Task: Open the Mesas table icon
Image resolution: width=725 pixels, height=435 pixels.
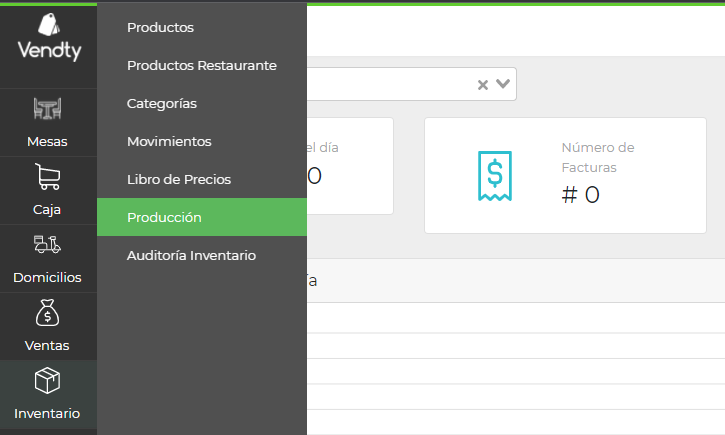Action: [47, 109]
